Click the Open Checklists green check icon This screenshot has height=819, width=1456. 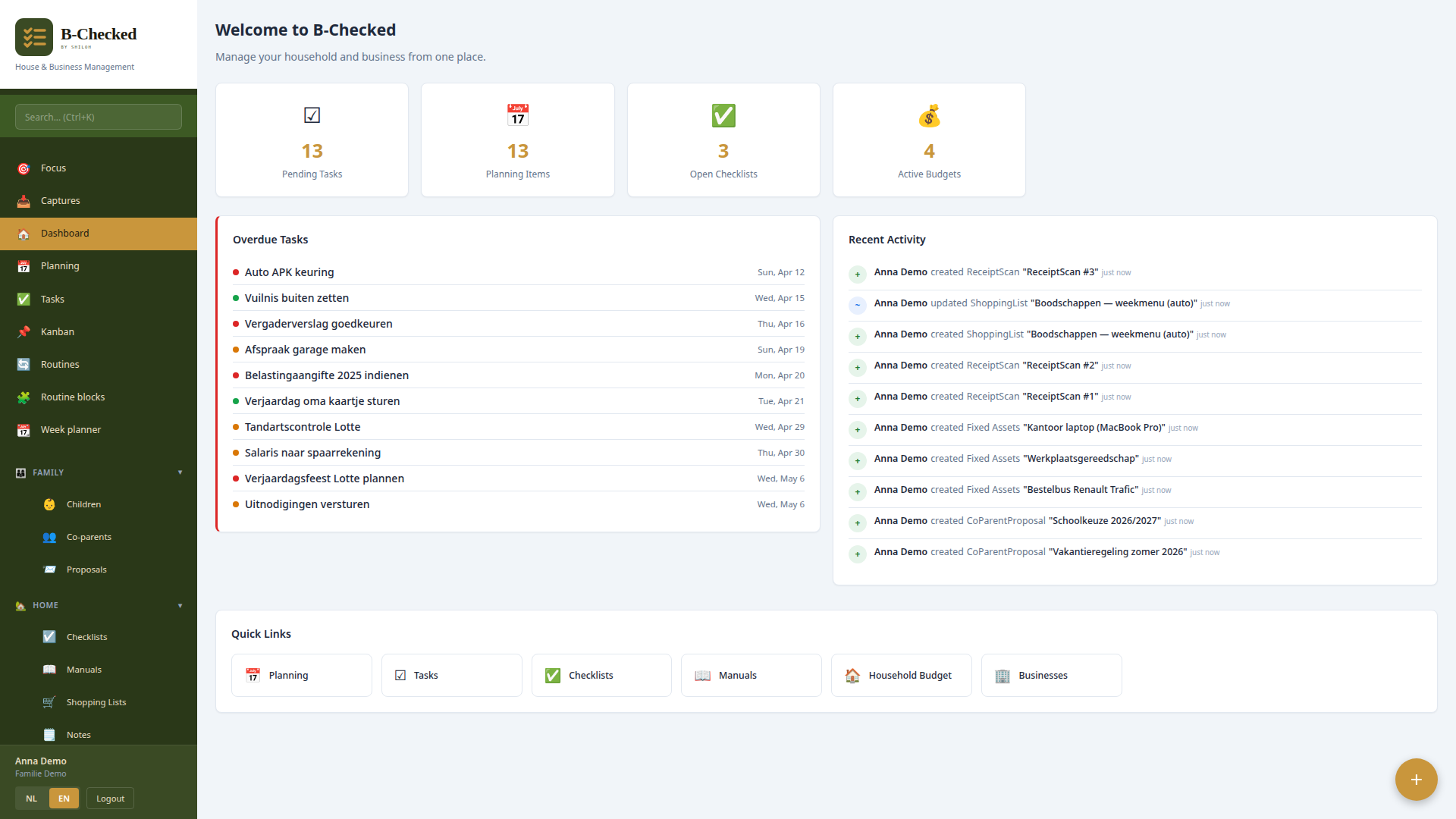tap(723, 115)
